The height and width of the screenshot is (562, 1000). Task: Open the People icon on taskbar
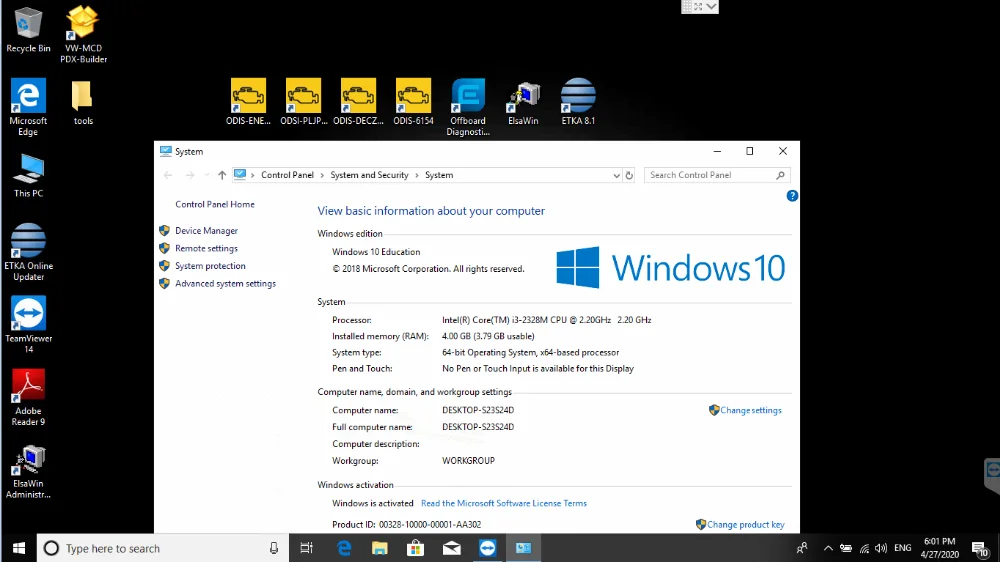tap(802, 548)
